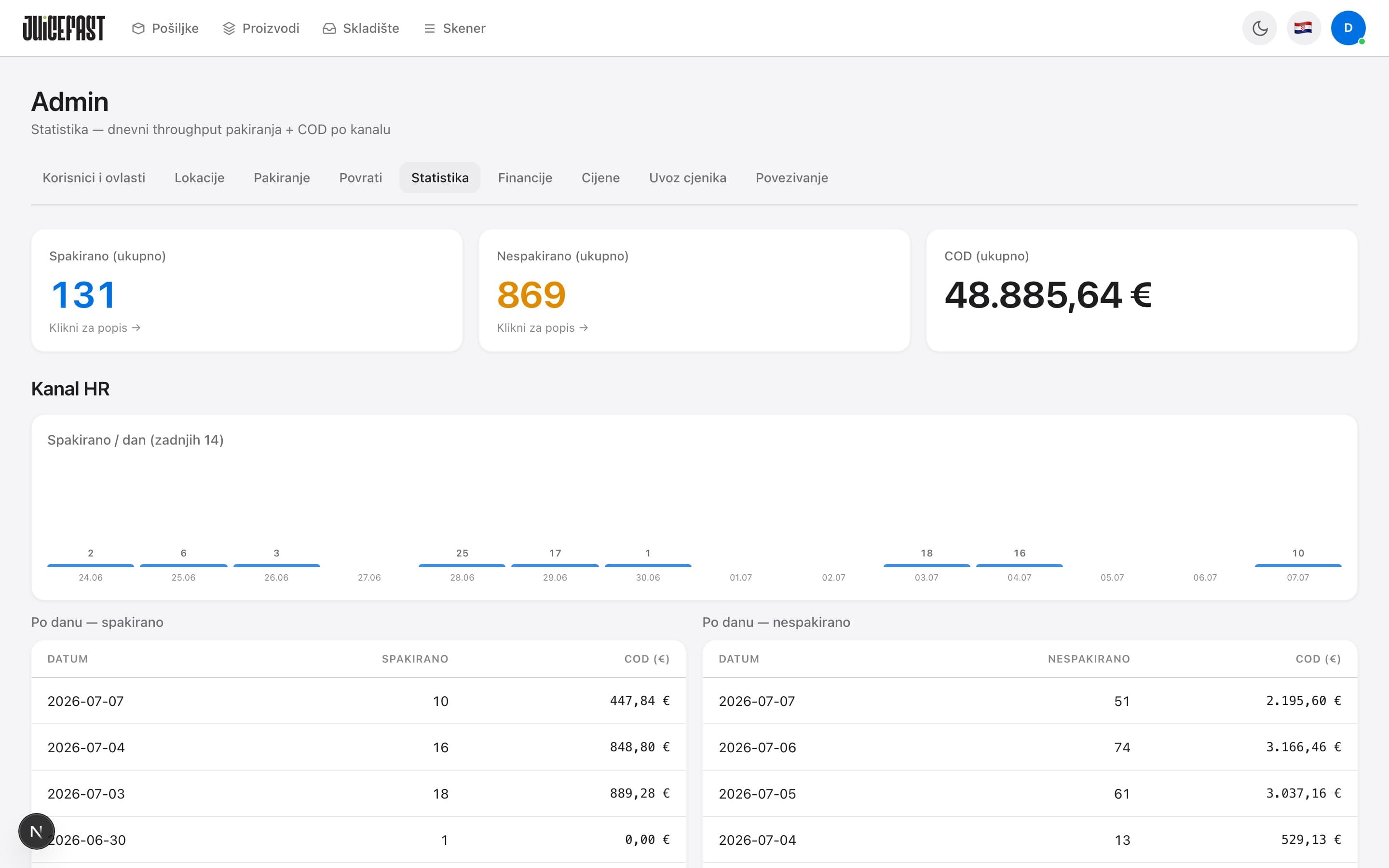Image resolution: width=1389 pixels, height=868 pixels.
Task: Click the JuiceFast logo
Action: (x=64, y=28)
